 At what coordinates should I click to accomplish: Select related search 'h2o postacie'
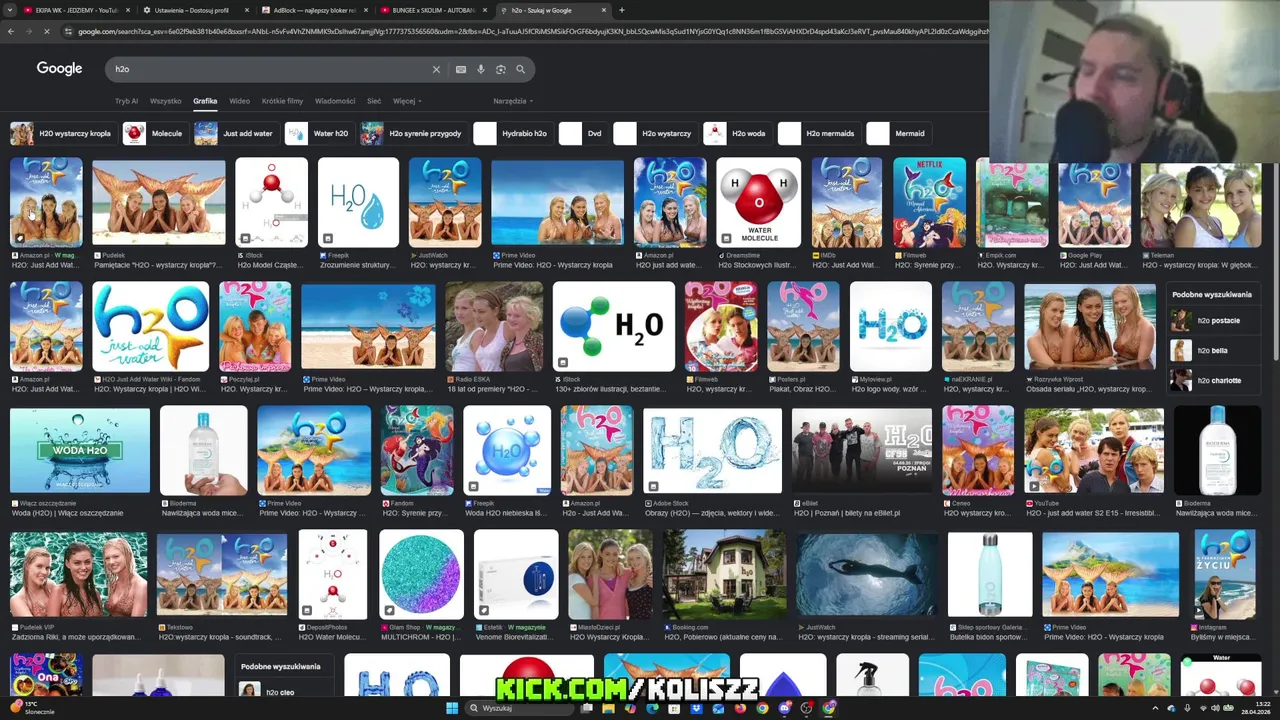pyautogui.click(x=1214, y=321)
